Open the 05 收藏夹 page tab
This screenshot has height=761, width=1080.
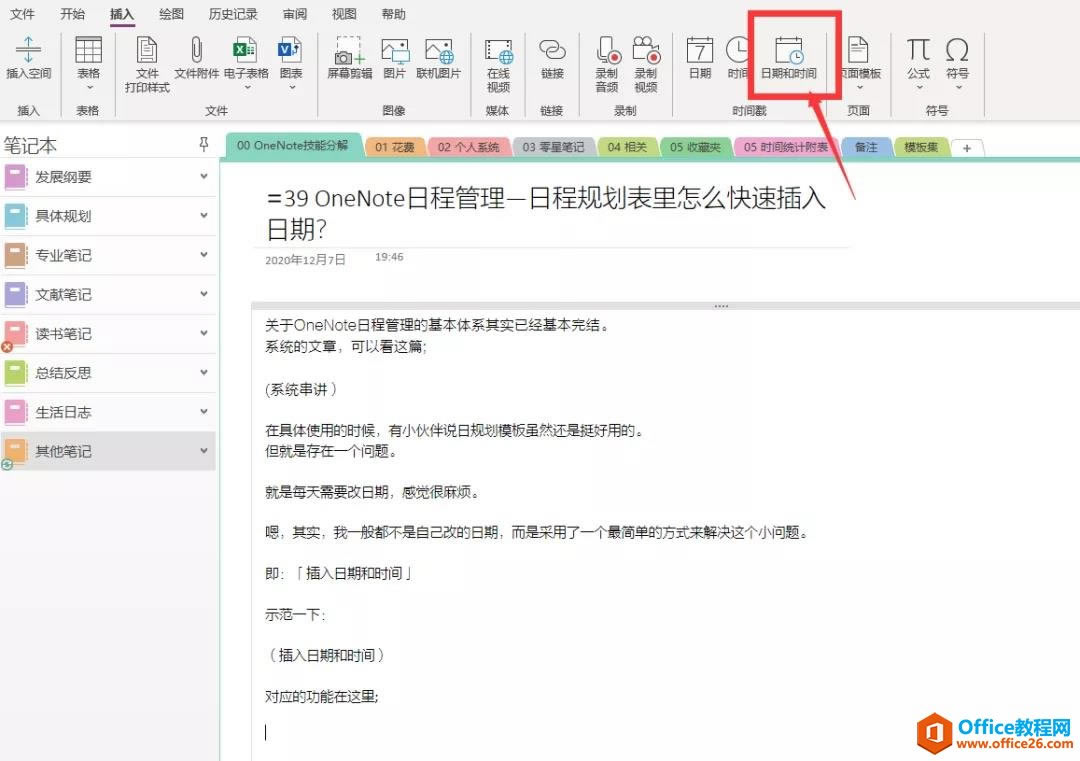point(697,145)
